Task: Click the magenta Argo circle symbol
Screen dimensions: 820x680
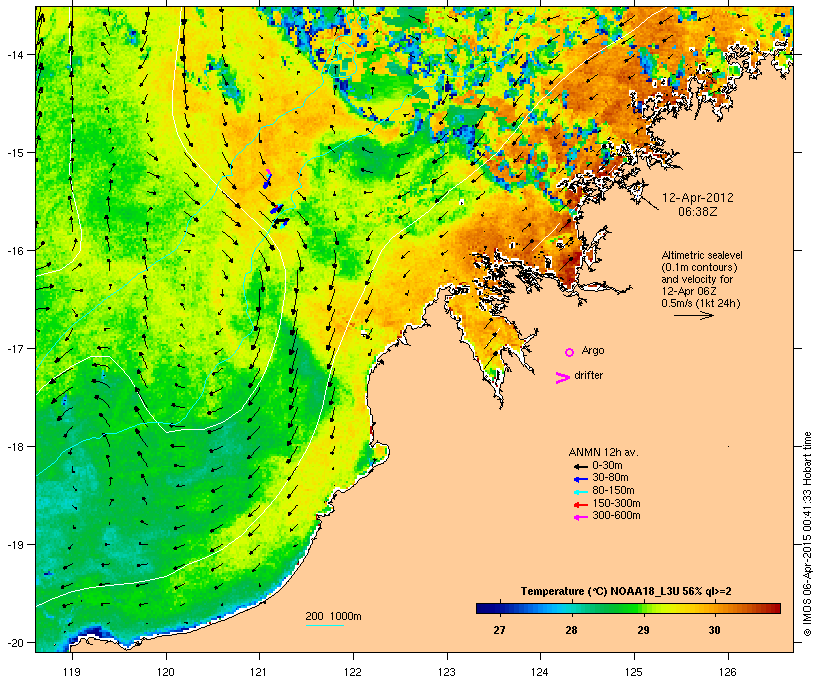Action: (x=570, y=352)
